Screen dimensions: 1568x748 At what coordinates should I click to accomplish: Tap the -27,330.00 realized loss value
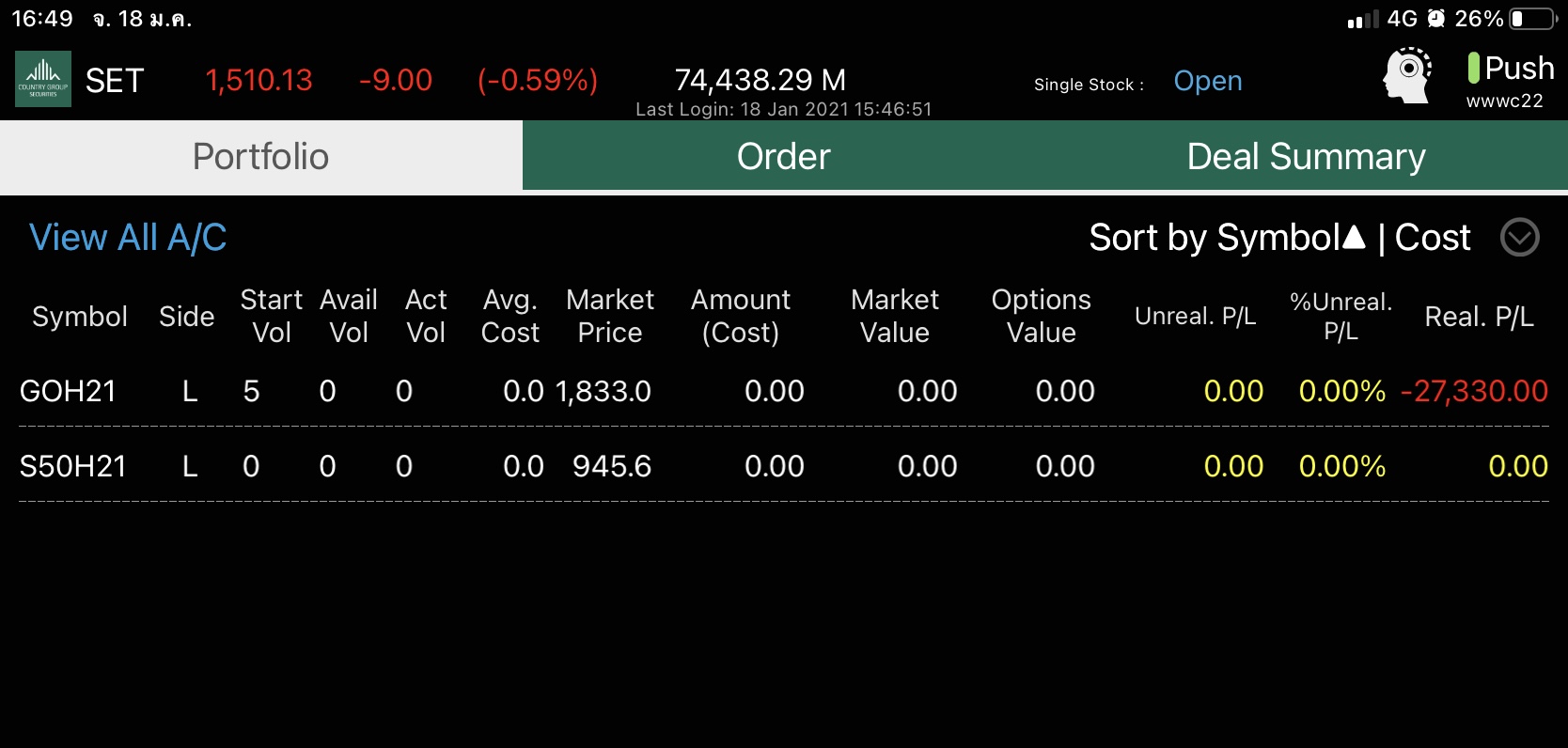(x=1474, y=391)
